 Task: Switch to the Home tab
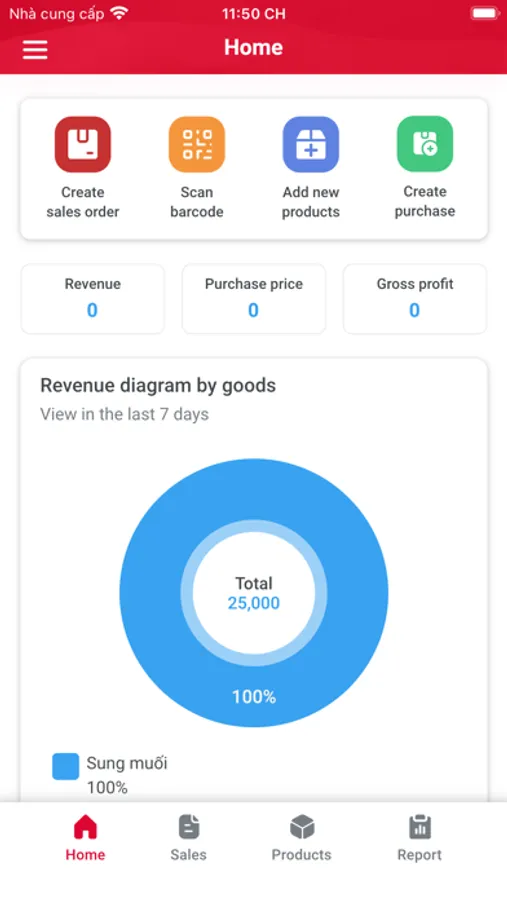[x=85, y=838]
